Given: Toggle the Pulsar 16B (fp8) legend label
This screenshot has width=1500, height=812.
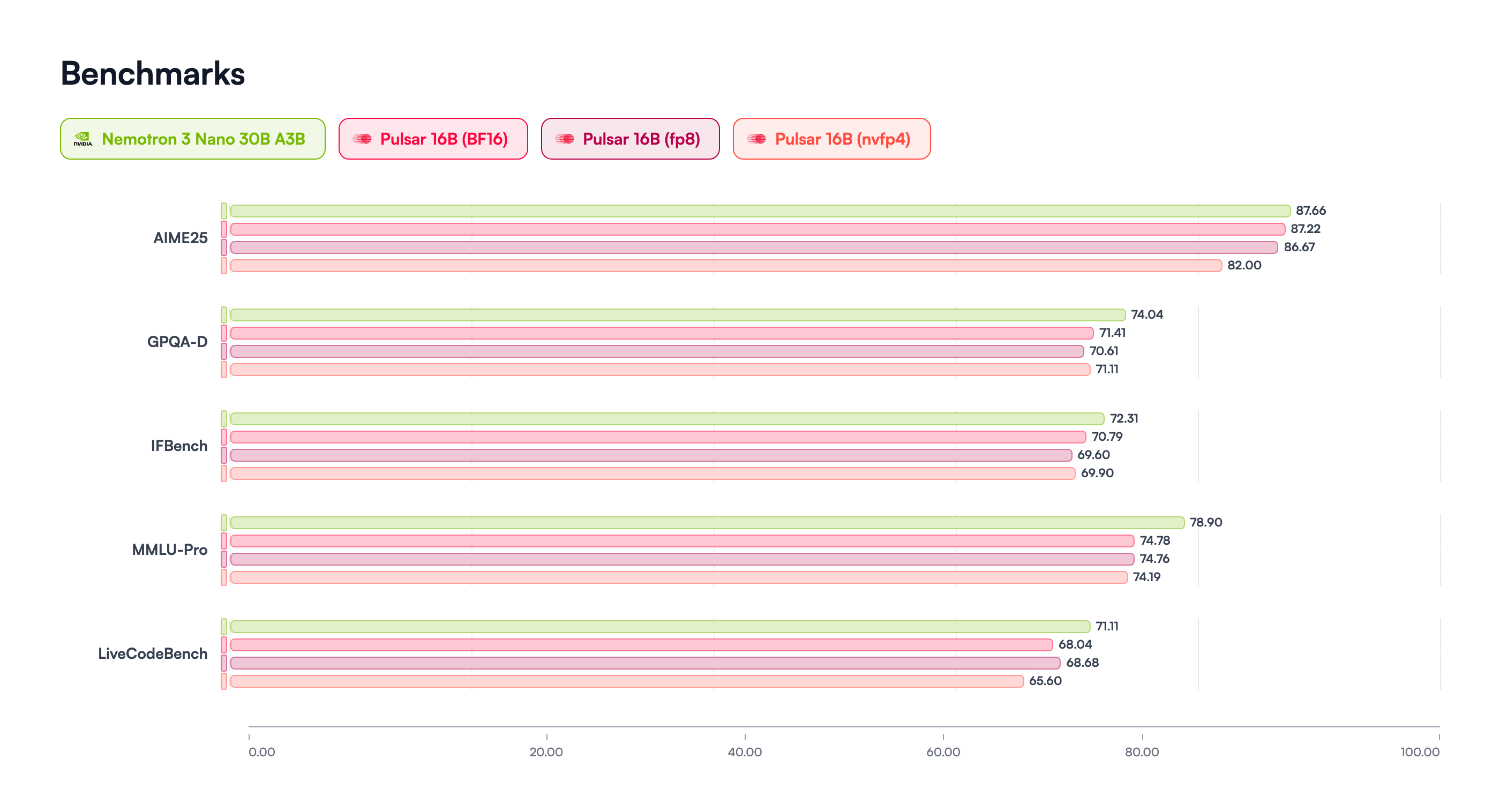Looking at the screenshot, I should 641,139.
